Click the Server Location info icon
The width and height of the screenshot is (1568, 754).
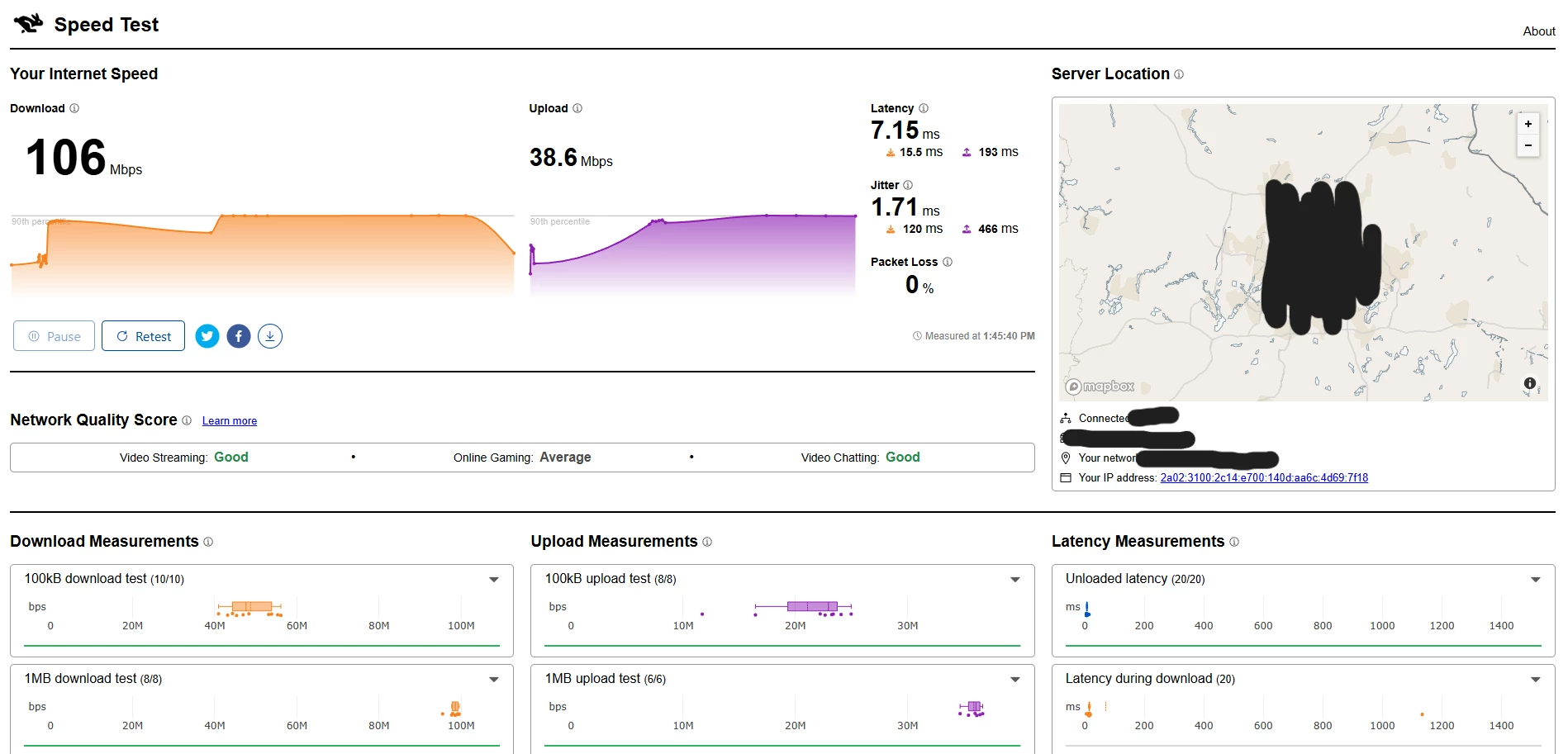pos(1179,74)
